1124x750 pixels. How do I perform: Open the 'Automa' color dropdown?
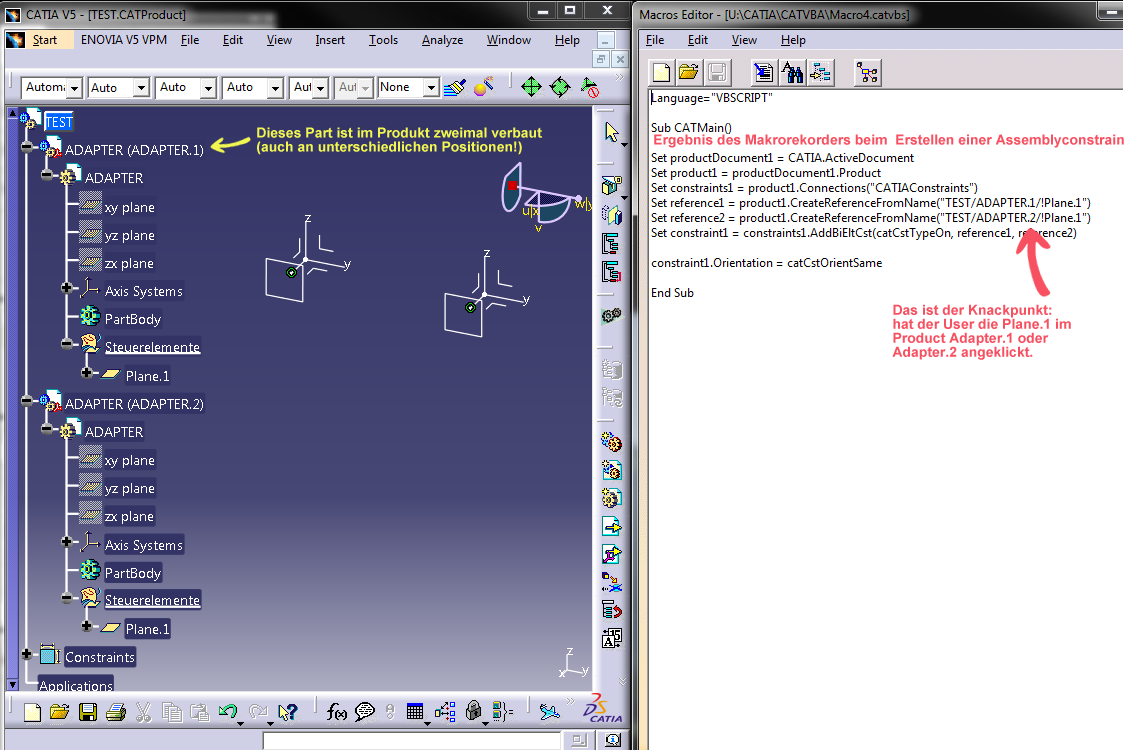coord(74,88)
